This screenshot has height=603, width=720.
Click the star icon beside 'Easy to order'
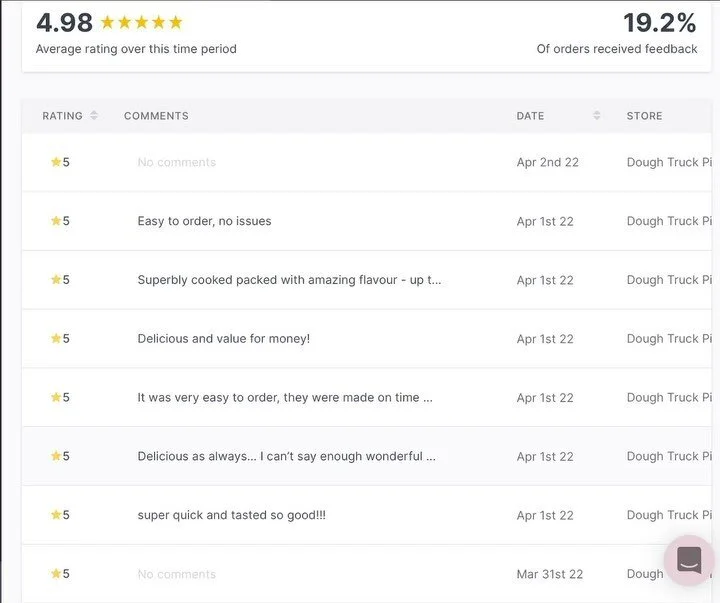pyautogui.click(x=56, y=221)
